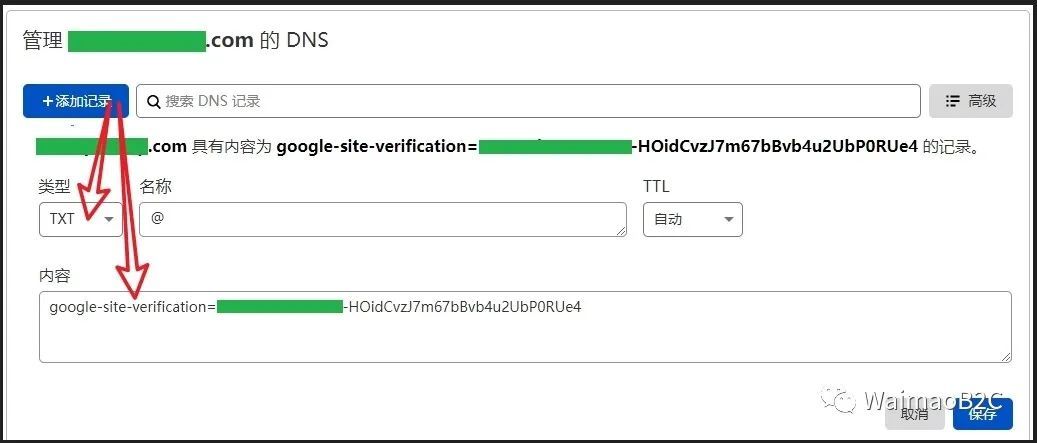
Task: Click the magnifier search icon
Action: tap(153, 101)
